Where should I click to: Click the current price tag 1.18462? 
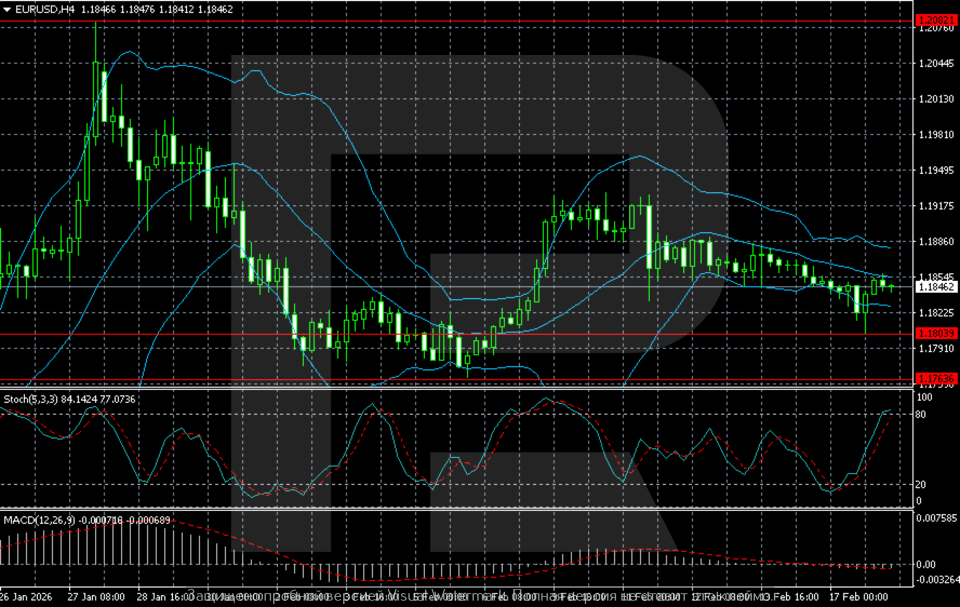[x=936, y=287]
